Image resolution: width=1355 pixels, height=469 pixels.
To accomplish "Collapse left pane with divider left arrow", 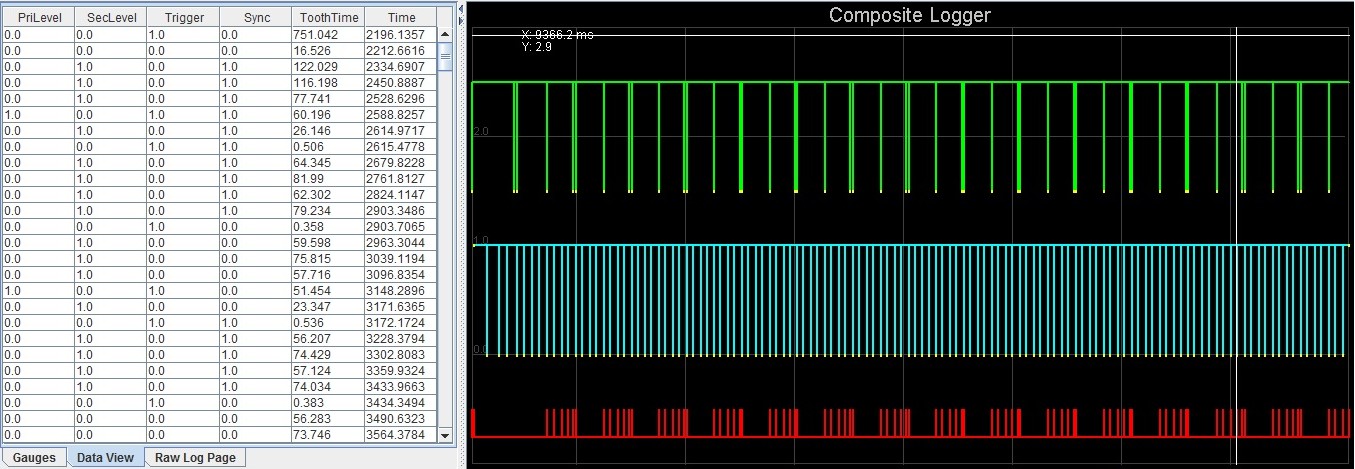I will (x=461, y=6).
